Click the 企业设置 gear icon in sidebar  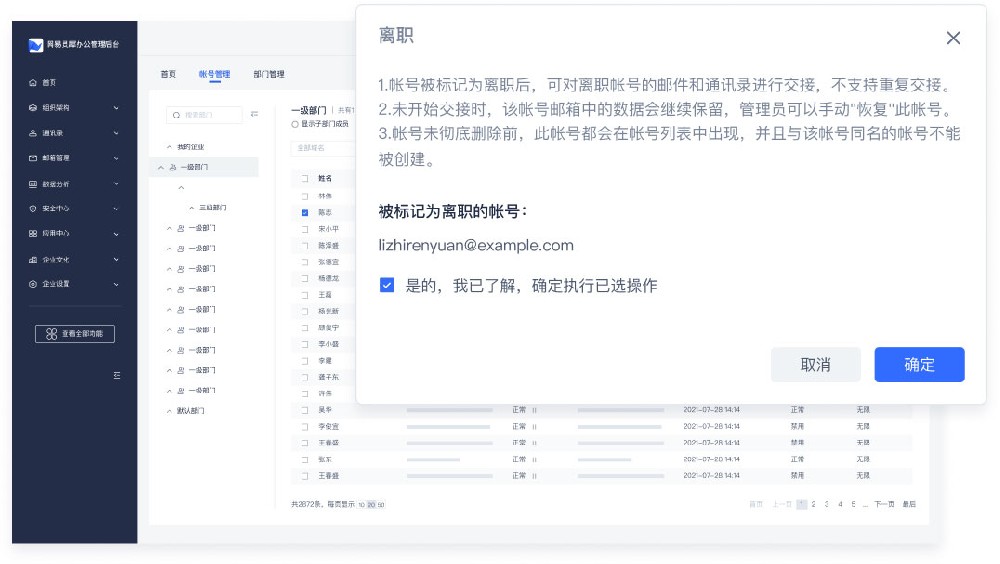pos(33,284)
